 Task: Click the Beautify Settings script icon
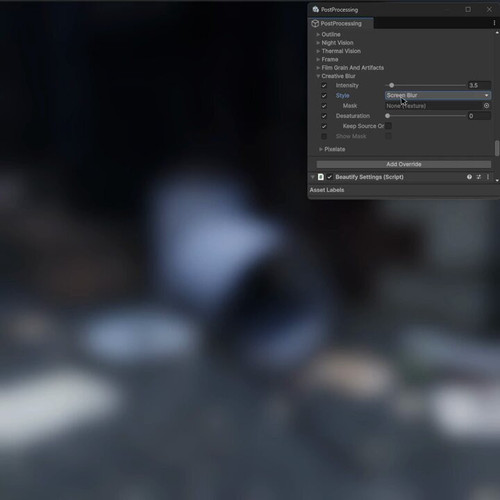(321, 177)
